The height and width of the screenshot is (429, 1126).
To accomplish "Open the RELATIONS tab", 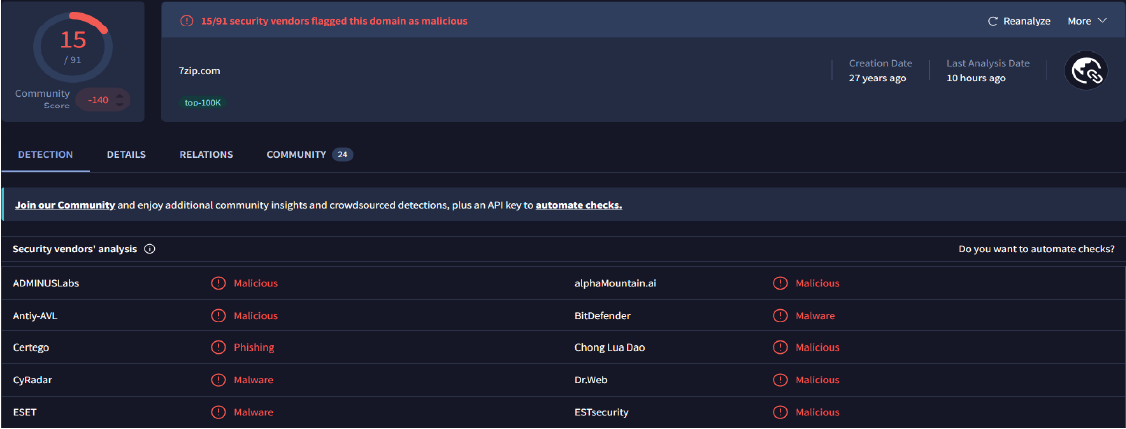I will [206, 154].
